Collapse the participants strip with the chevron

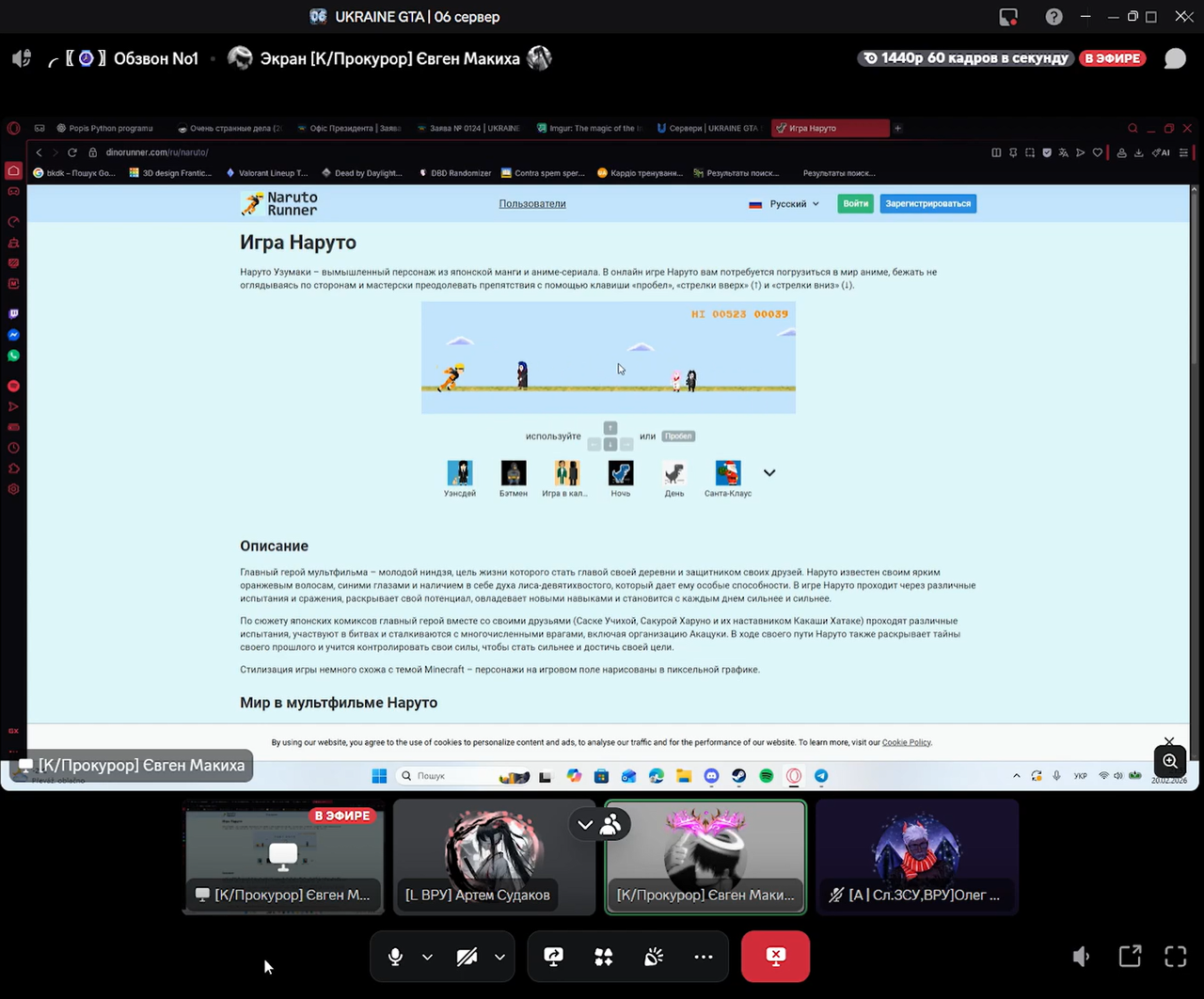585,825
